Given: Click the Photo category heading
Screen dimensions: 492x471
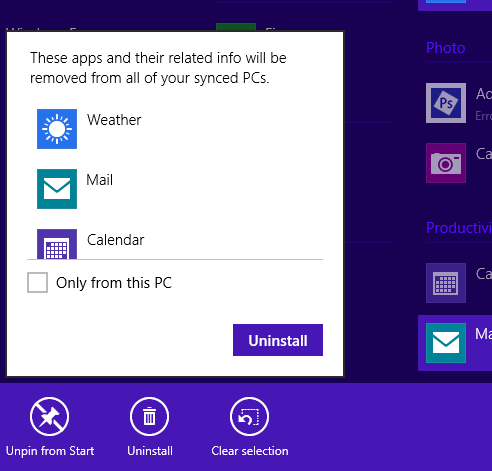Looking at the screenshot, I should (x=446, y=48).
